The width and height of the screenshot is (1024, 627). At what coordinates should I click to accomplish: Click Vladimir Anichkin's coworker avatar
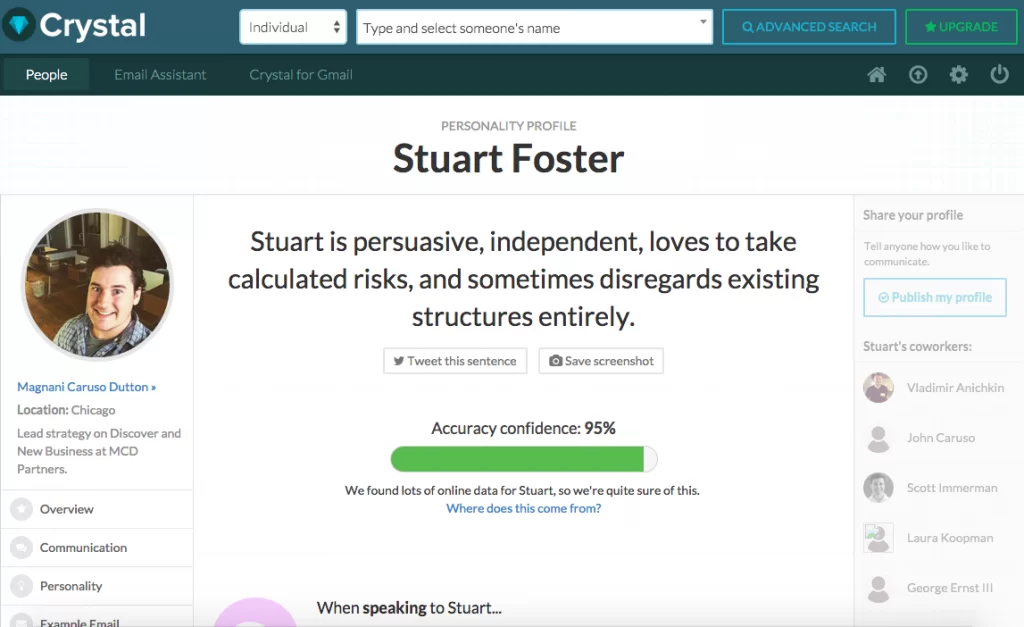(878, 388)
